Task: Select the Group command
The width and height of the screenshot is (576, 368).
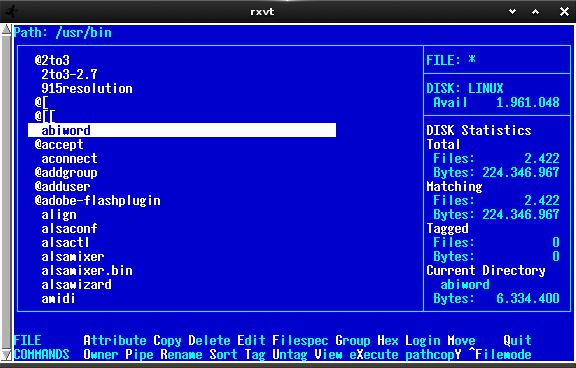Action: coord(353,340)
